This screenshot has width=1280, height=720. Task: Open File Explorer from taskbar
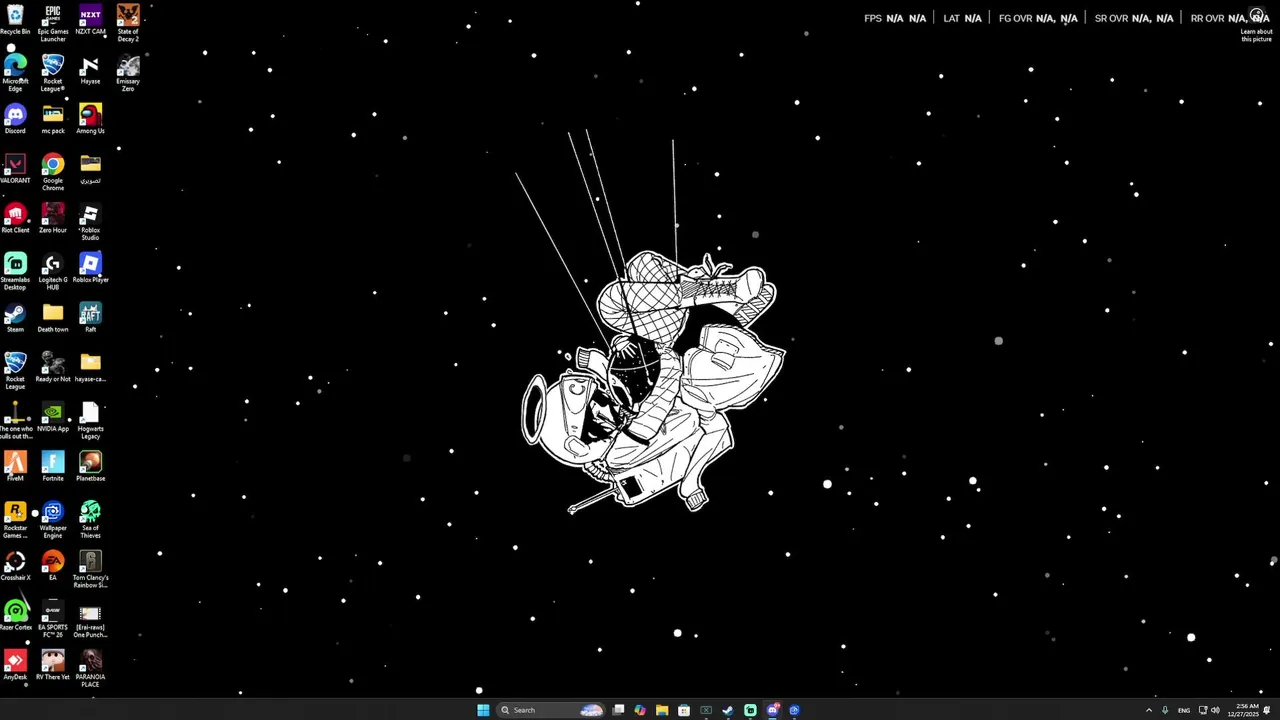pyautogui.click(x=662, y=710)
